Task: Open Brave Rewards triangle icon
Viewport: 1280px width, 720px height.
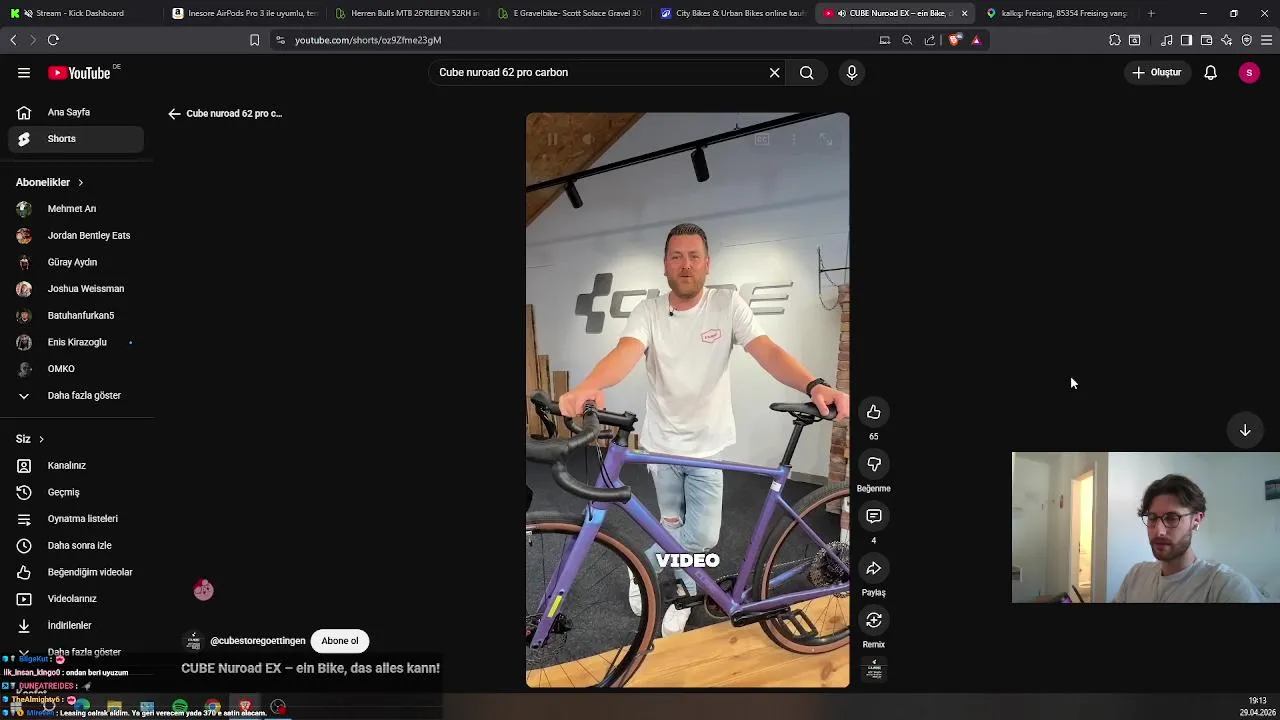Action: 976,40
